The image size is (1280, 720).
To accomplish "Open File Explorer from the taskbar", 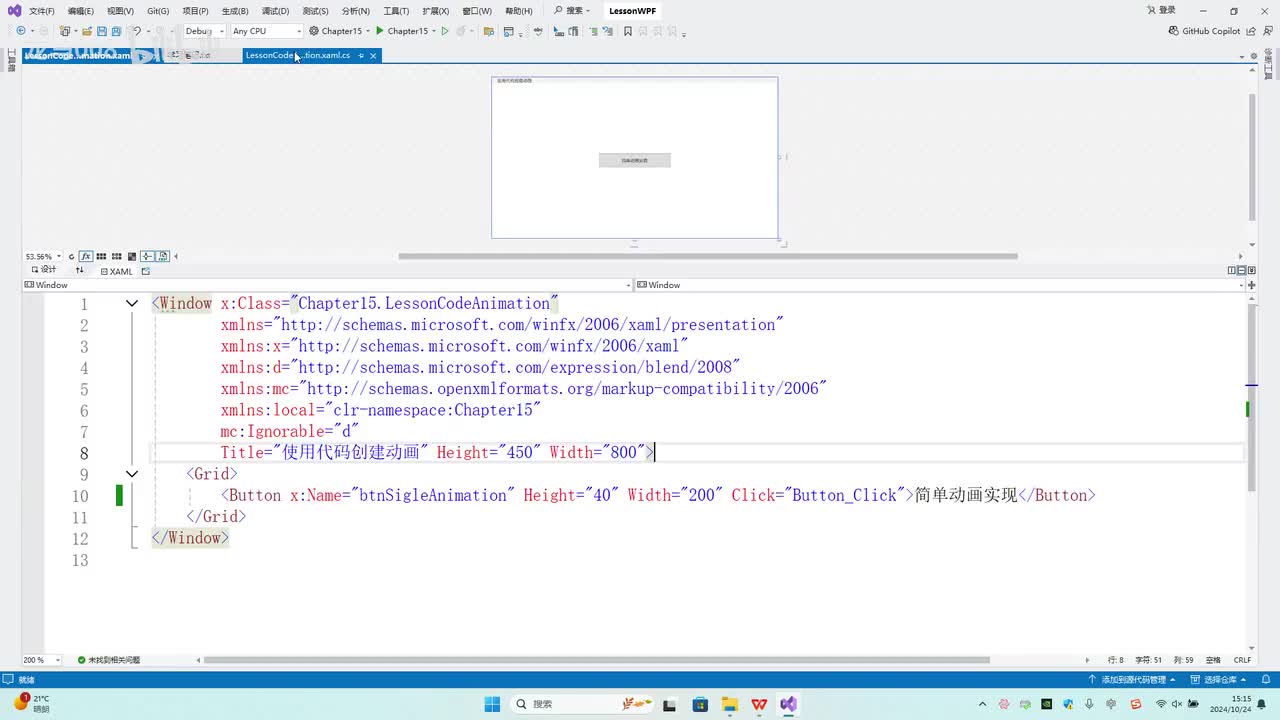I will tap(730, 704).
